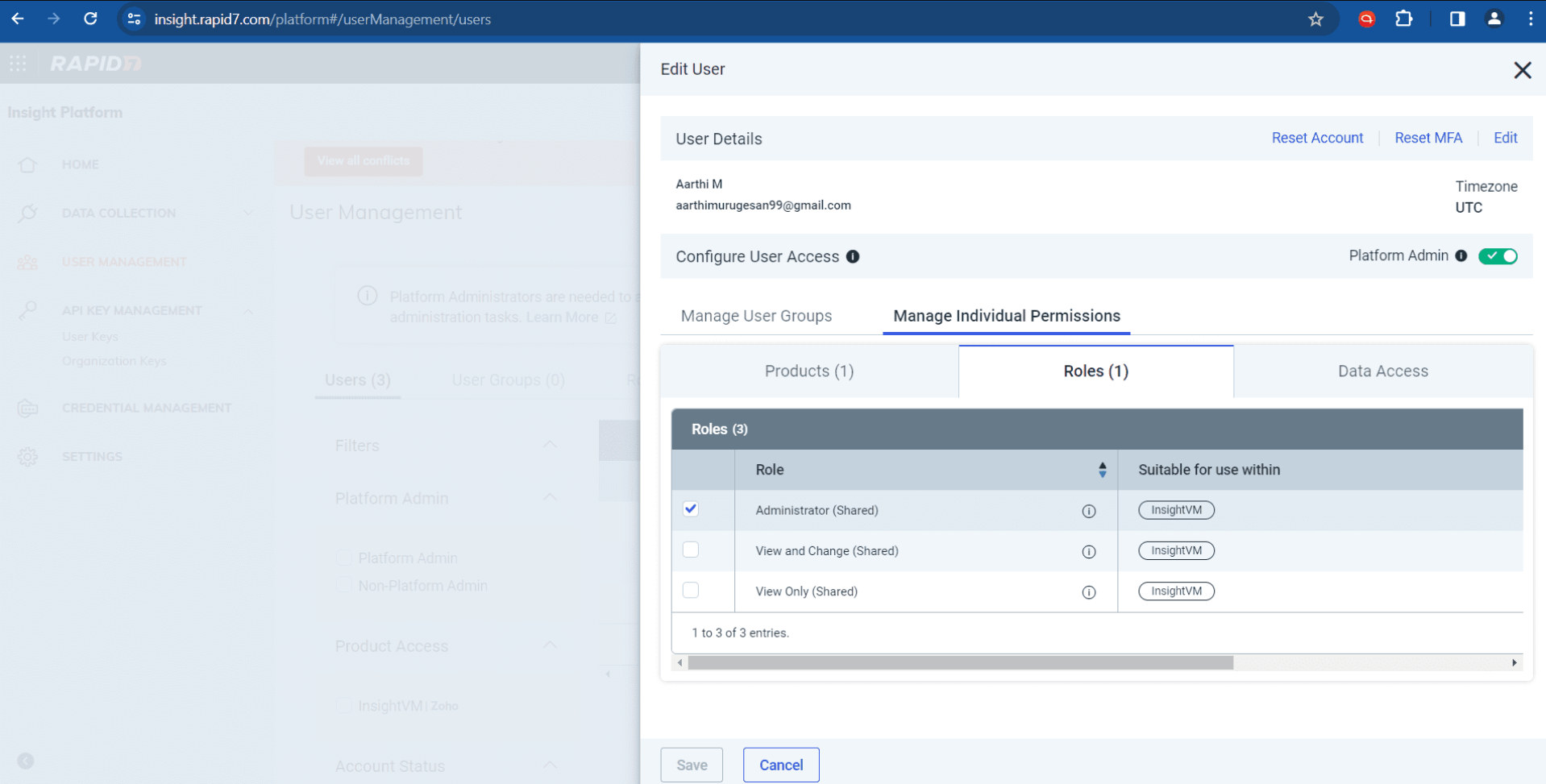Show info for View Only (Shared) role
Screen dimensions: 1546x784
coord(1089,592)
